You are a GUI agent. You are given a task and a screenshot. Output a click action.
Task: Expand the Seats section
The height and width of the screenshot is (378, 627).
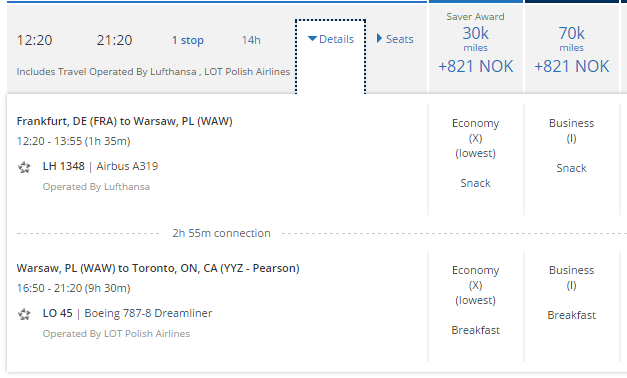click(x=395, y=39)
